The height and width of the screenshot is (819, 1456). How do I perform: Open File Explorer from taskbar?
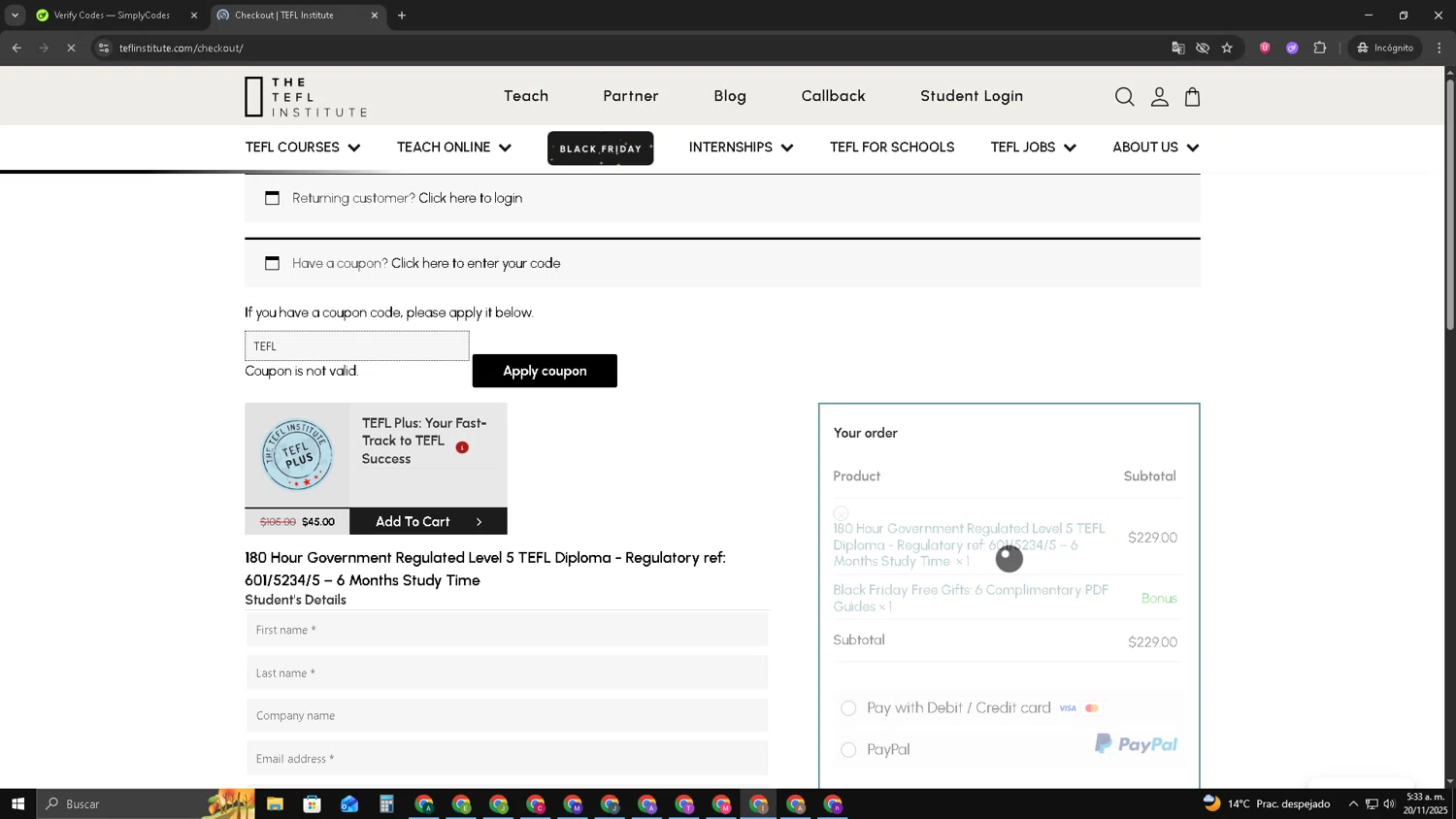pos(275,803)
